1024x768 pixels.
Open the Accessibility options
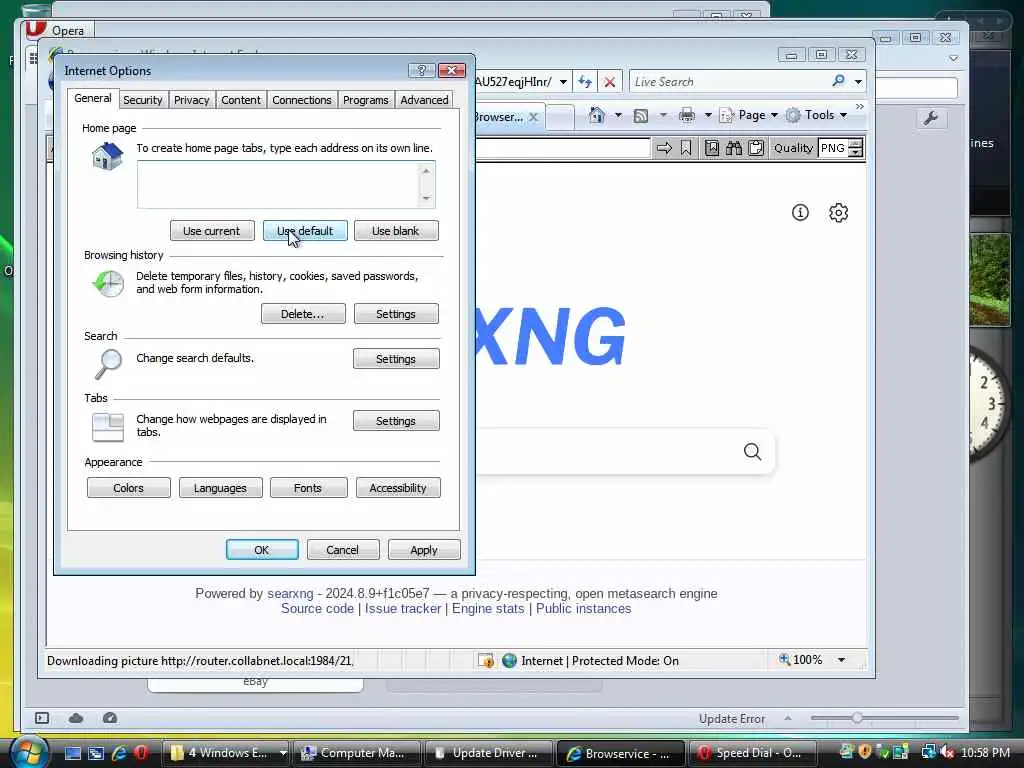point(398,488)
